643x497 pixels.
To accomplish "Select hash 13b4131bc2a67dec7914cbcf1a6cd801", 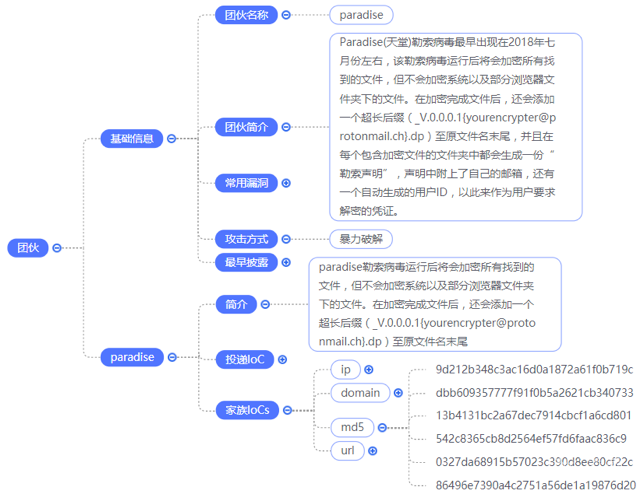I will click(x=533, y=415).
